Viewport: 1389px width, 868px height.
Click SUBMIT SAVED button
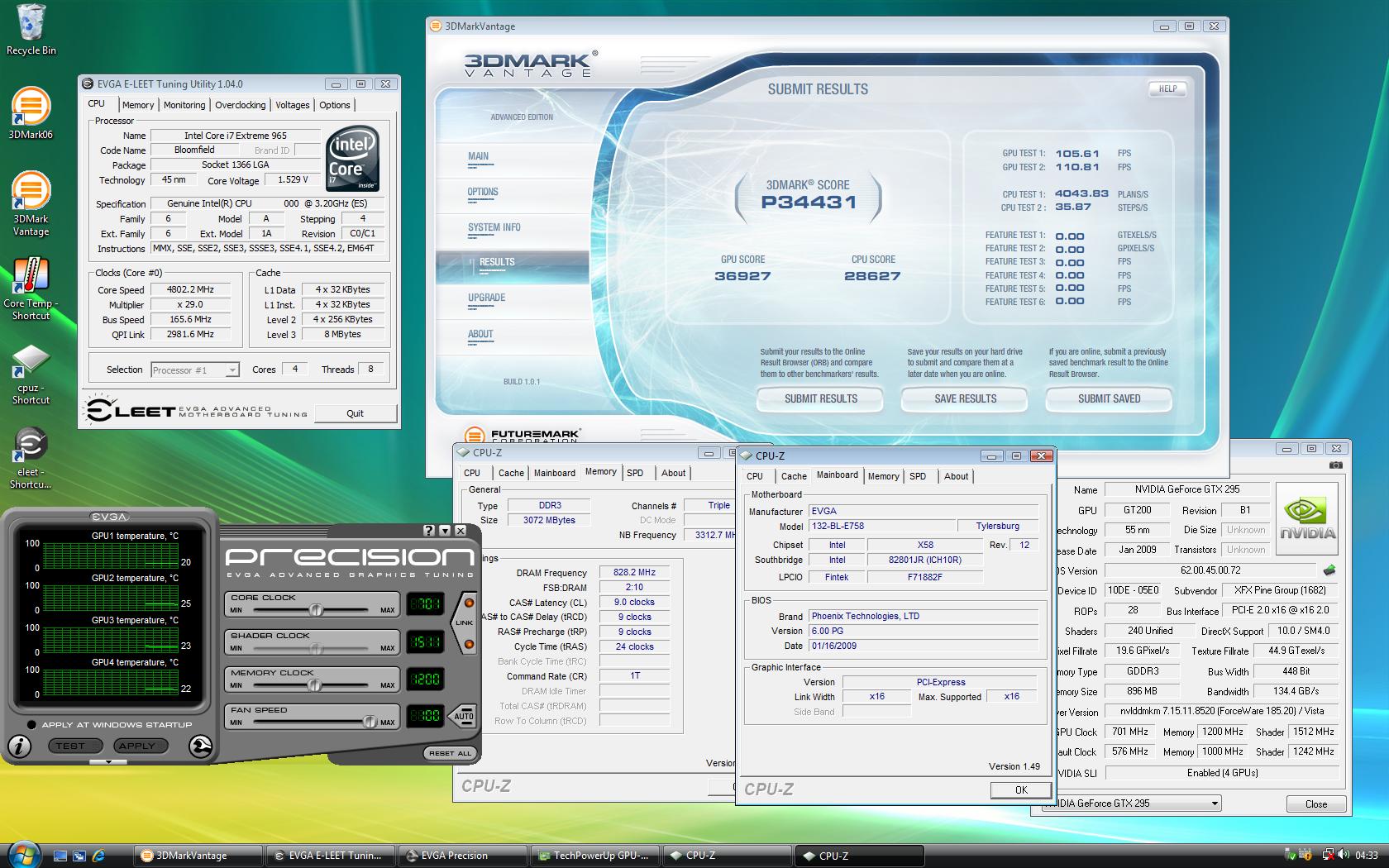click(1110, 399)
